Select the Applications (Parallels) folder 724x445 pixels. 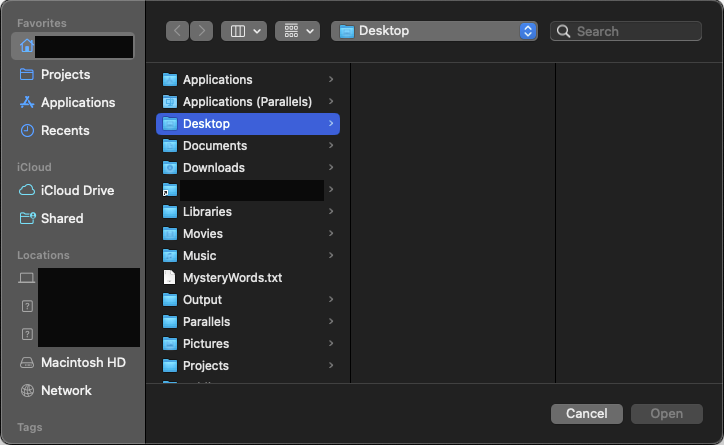tap(247, 102)
